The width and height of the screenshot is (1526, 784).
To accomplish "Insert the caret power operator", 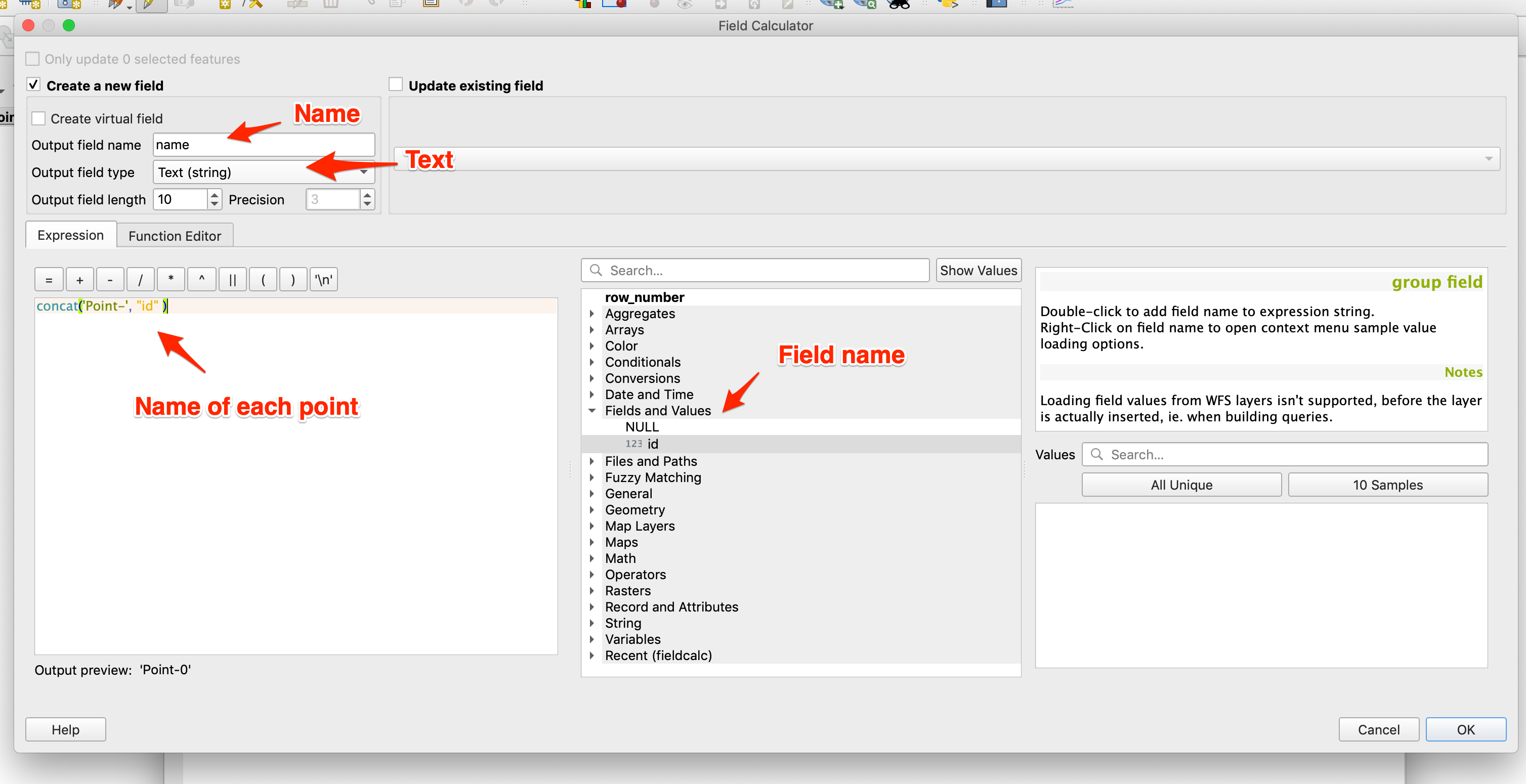I will [202, 280].
